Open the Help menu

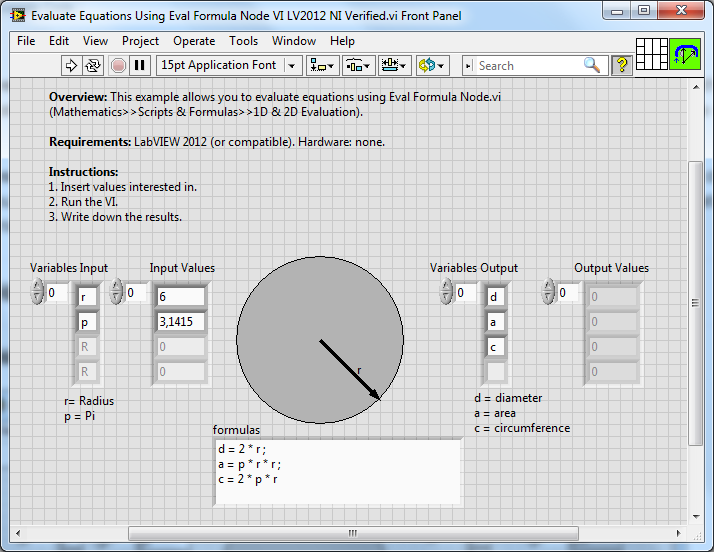coord(342,41)
